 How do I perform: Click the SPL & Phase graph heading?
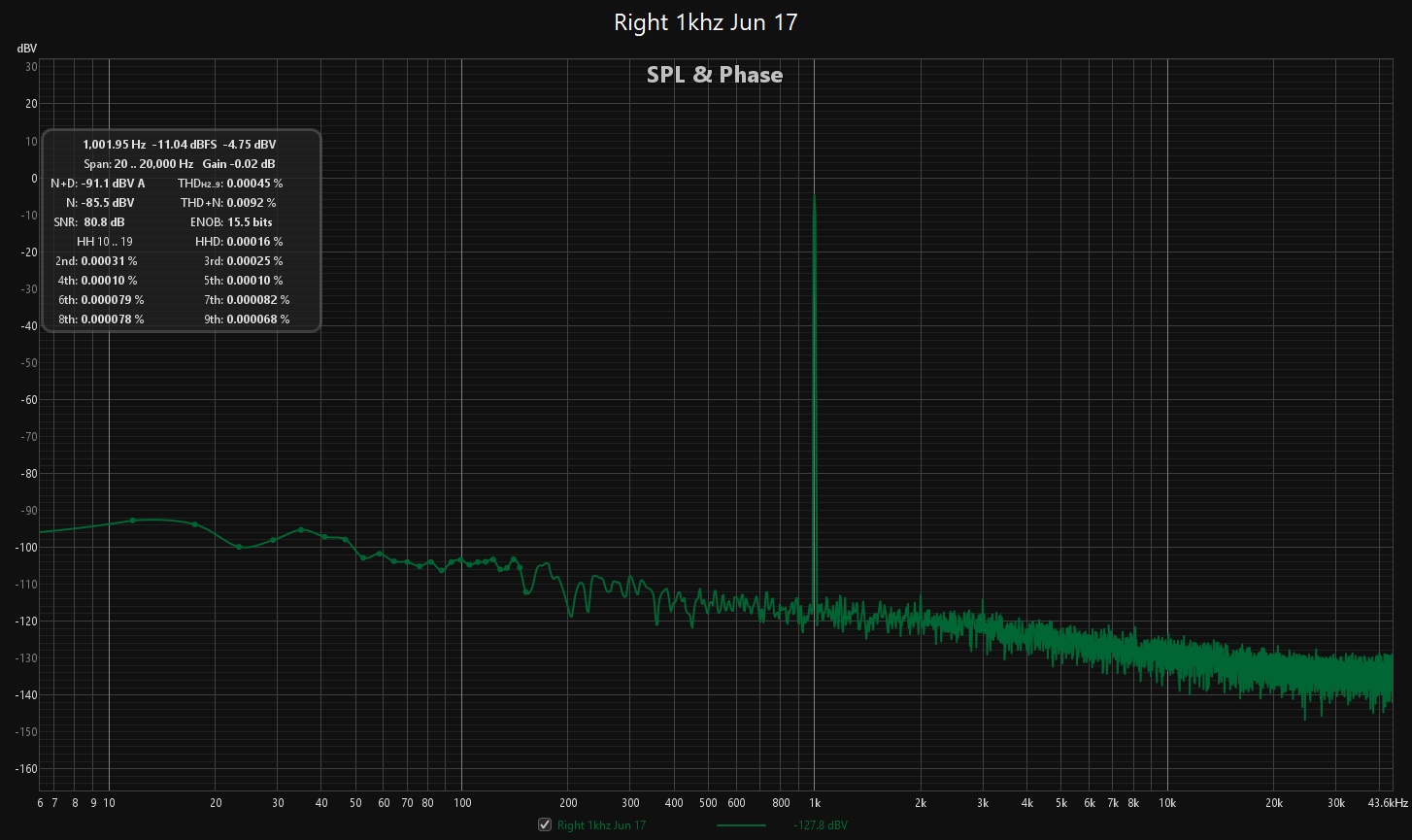[x=715, y=74]
